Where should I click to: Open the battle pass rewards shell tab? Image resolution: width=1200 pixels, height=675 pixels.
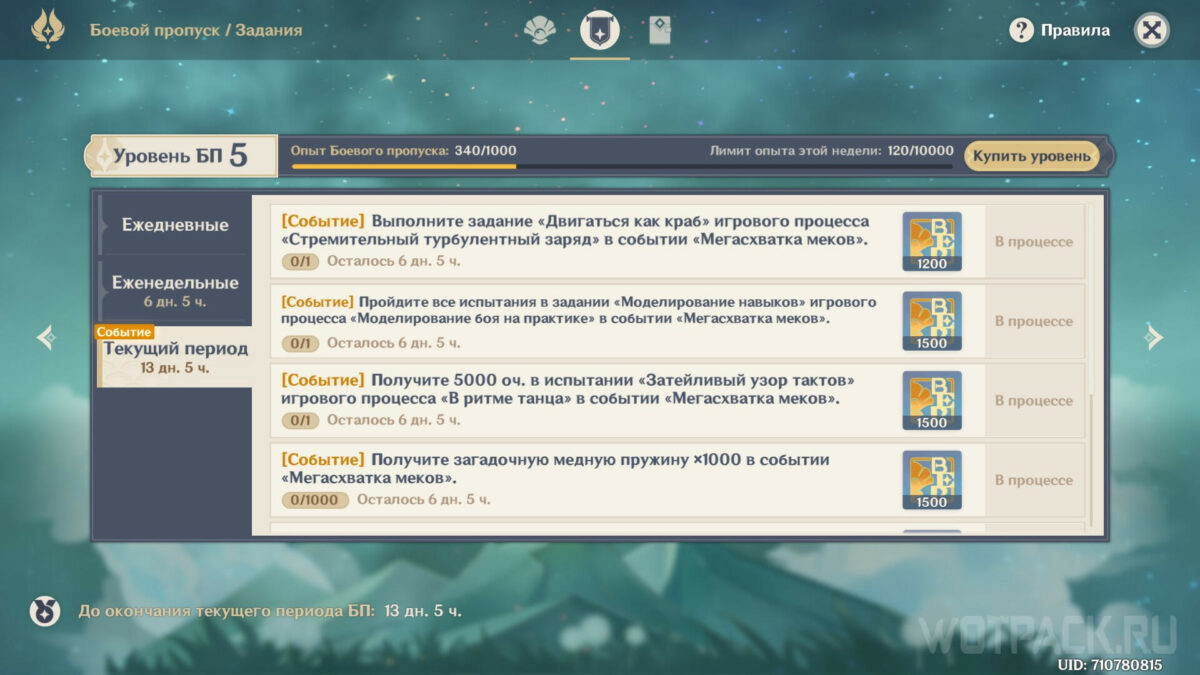tap(540, 31)
